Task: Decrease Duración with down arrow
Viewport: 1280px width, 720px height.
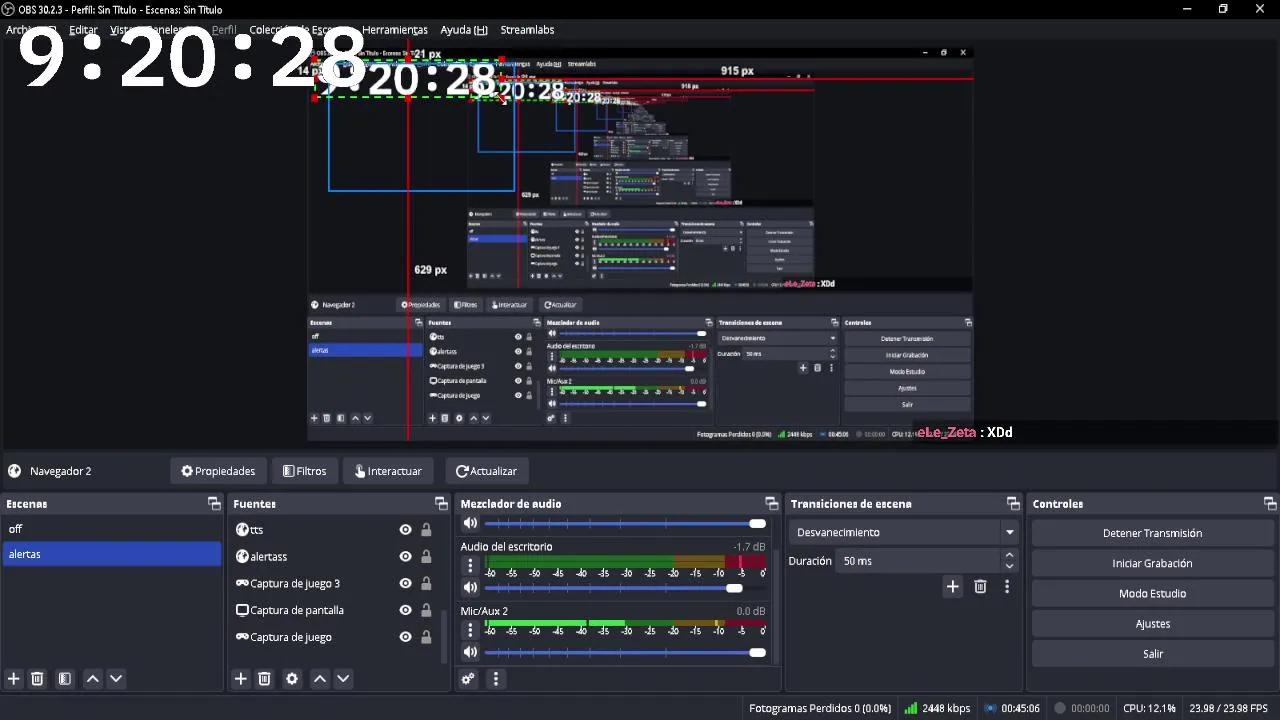Action: (1009, 567)
